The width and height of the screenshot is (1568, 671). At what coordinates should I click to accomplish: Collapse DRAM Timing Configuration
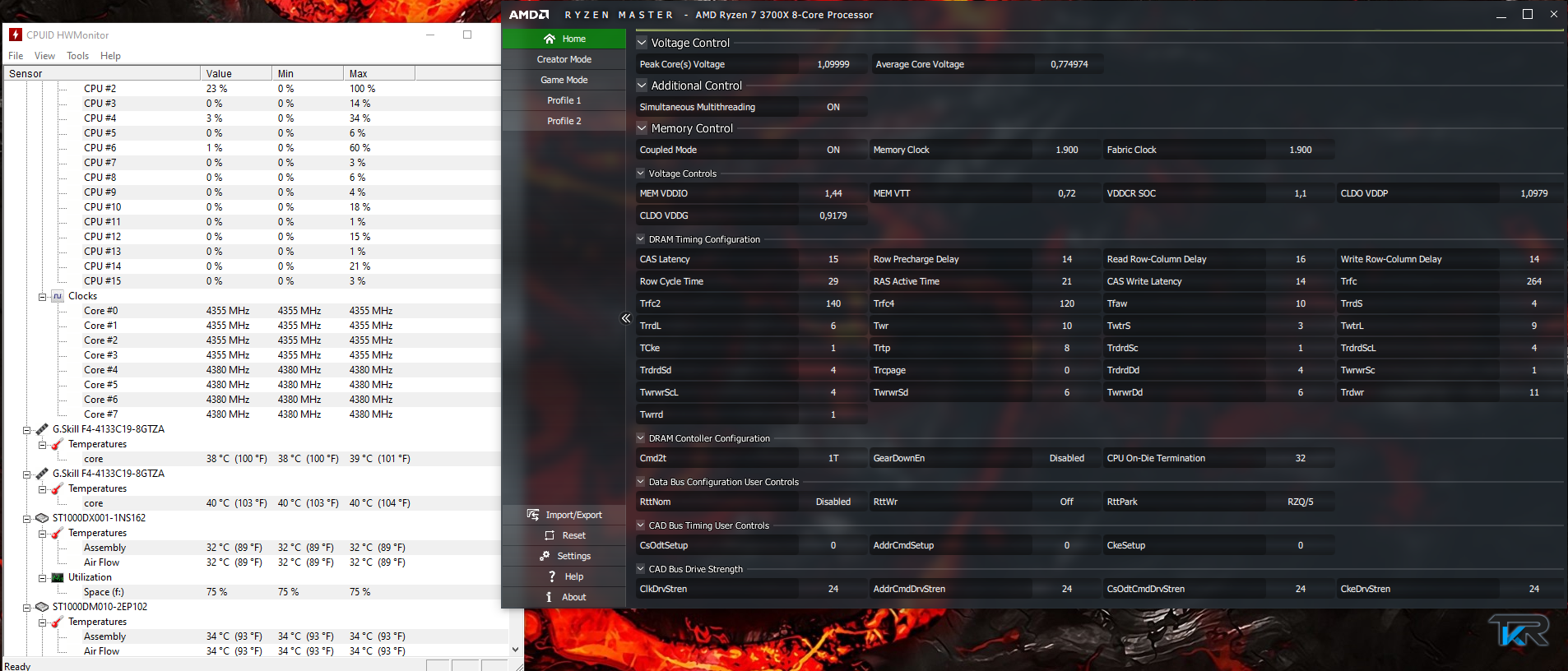pos(641,239)
